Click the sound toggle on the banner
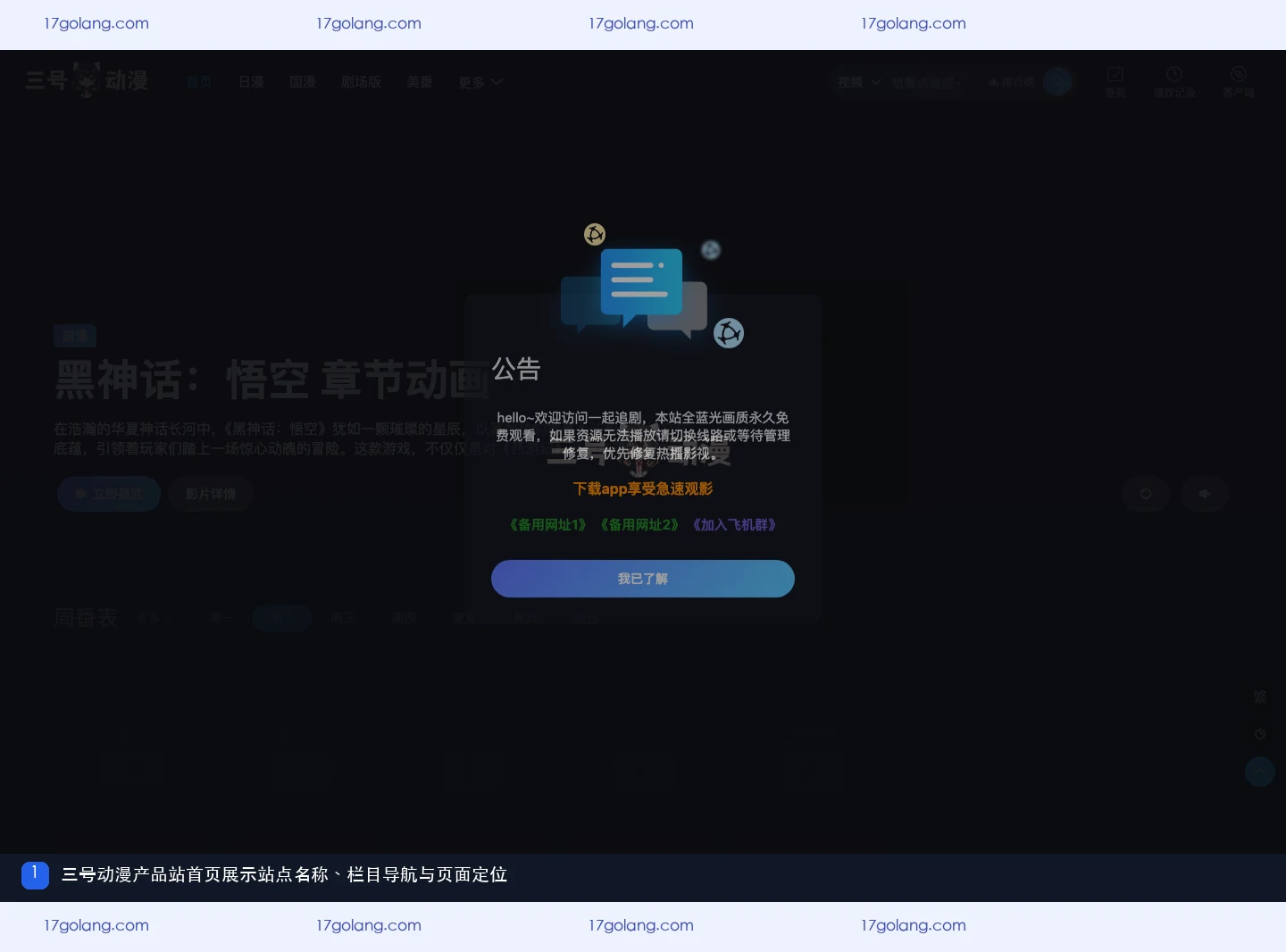Image resolution: width=1286 pixels, height=952 pixels. (1205, 494)
